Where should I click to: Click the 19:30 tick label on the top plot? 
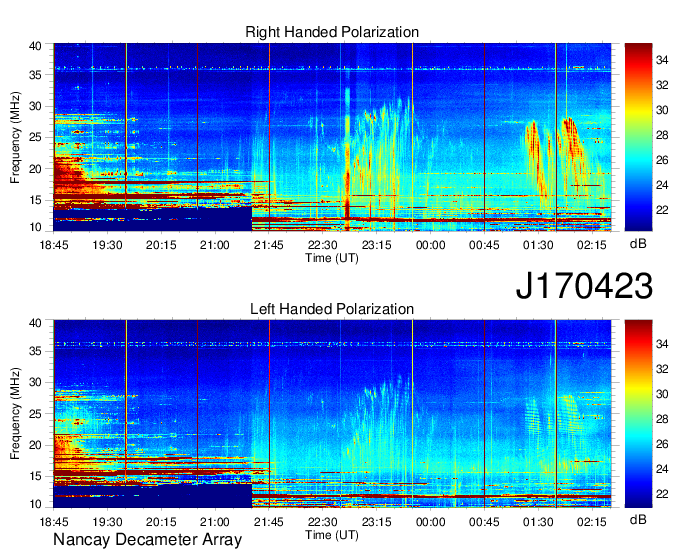[x=107, y=245]
